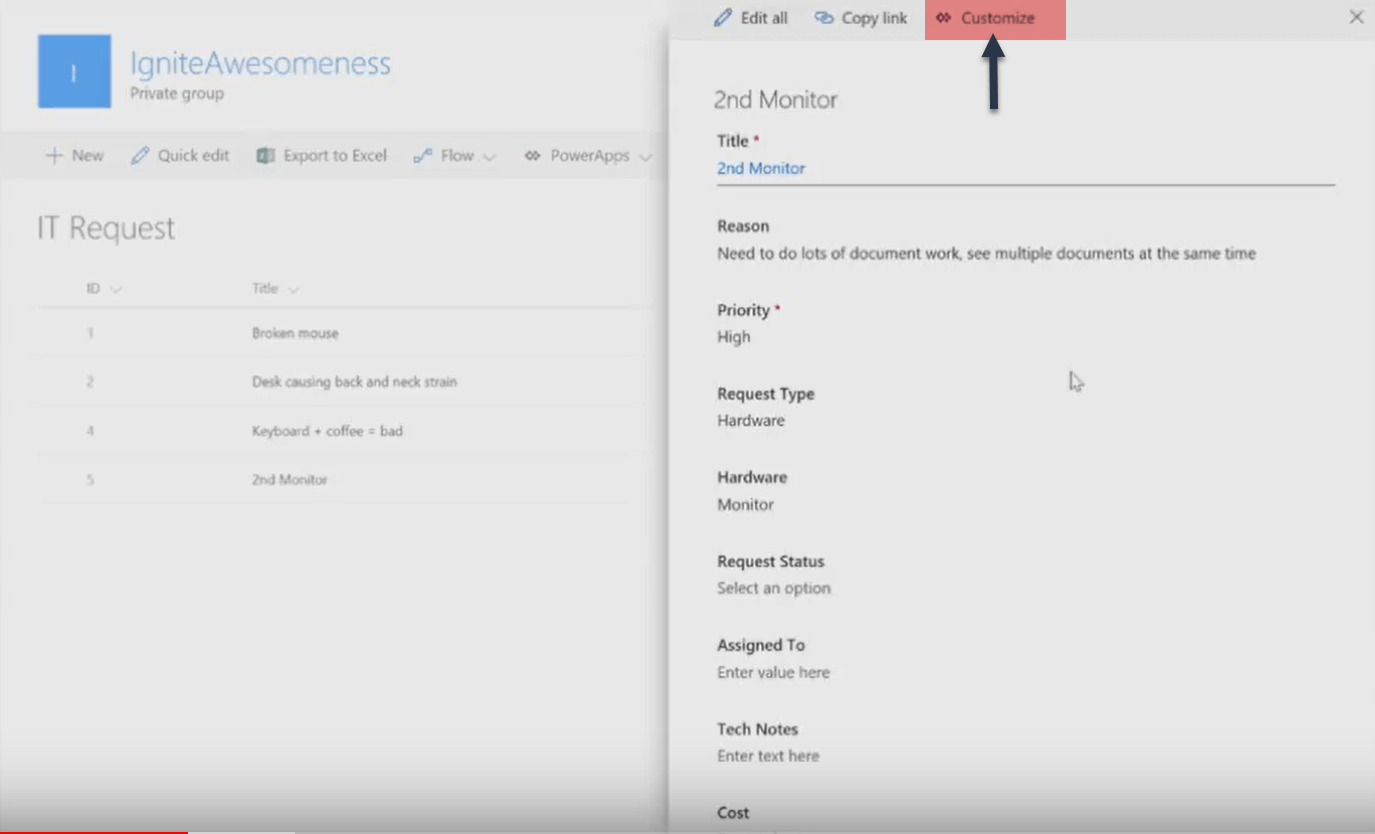Screen dimensions: 1375x834
Task: Open the ID column sort dropdown
Action: (115, 289)
